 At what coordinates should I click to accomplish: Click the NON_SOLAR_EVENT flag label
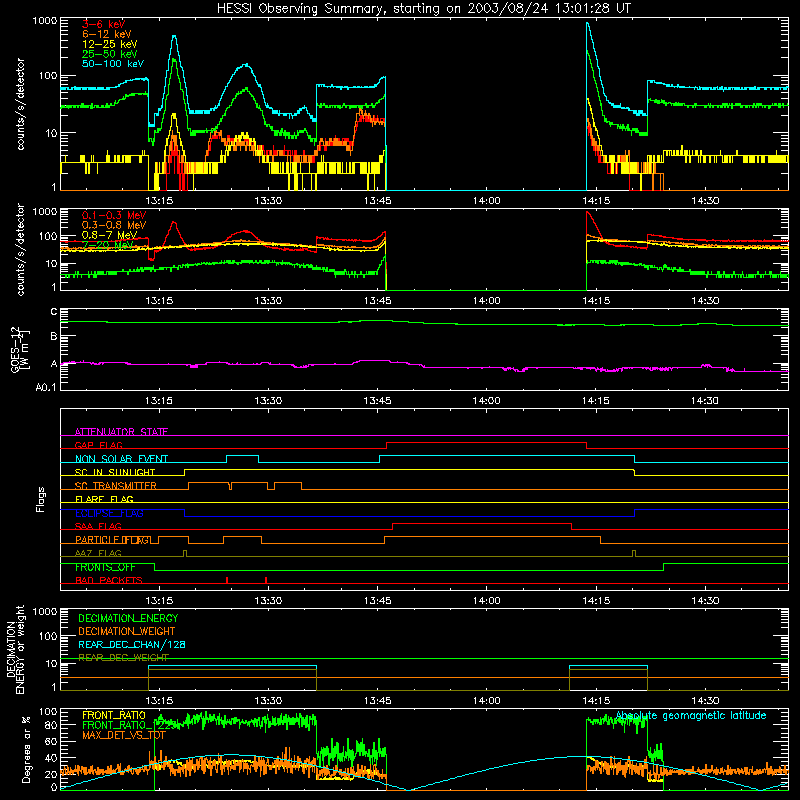(121, 459)
